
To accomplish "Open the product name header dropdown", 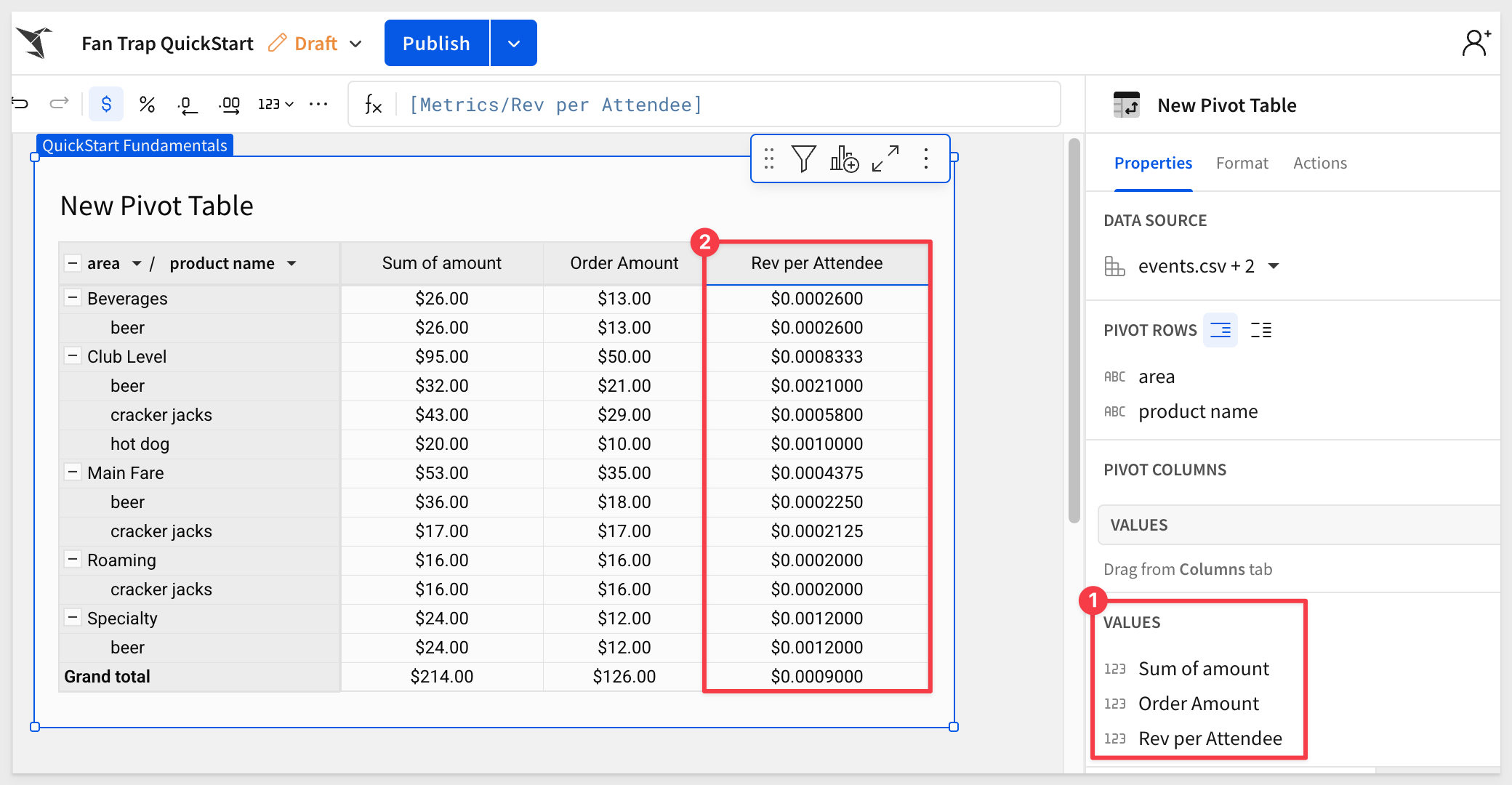I will [x=291, y=263].
